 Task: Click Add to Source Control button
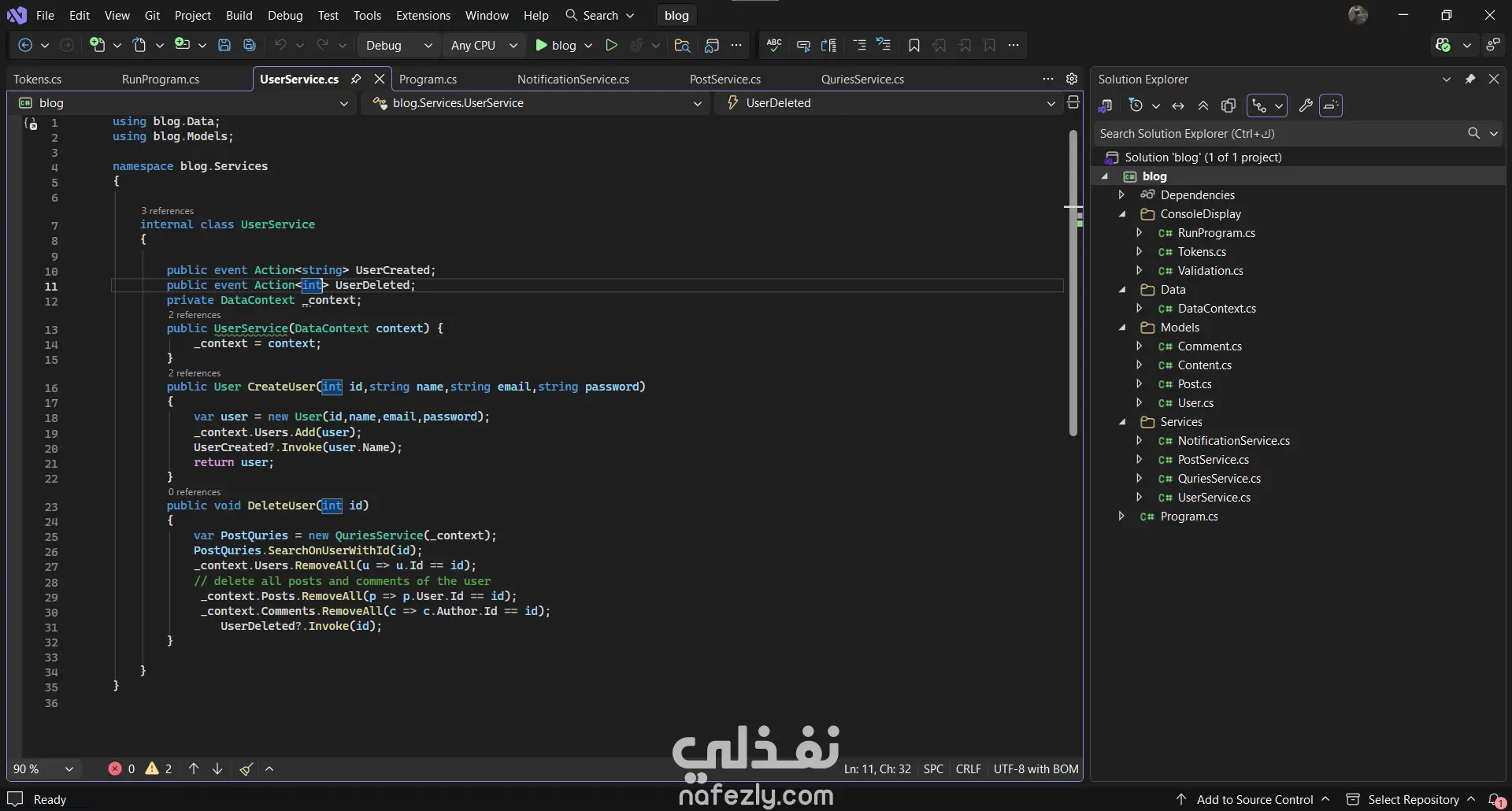1254,799
